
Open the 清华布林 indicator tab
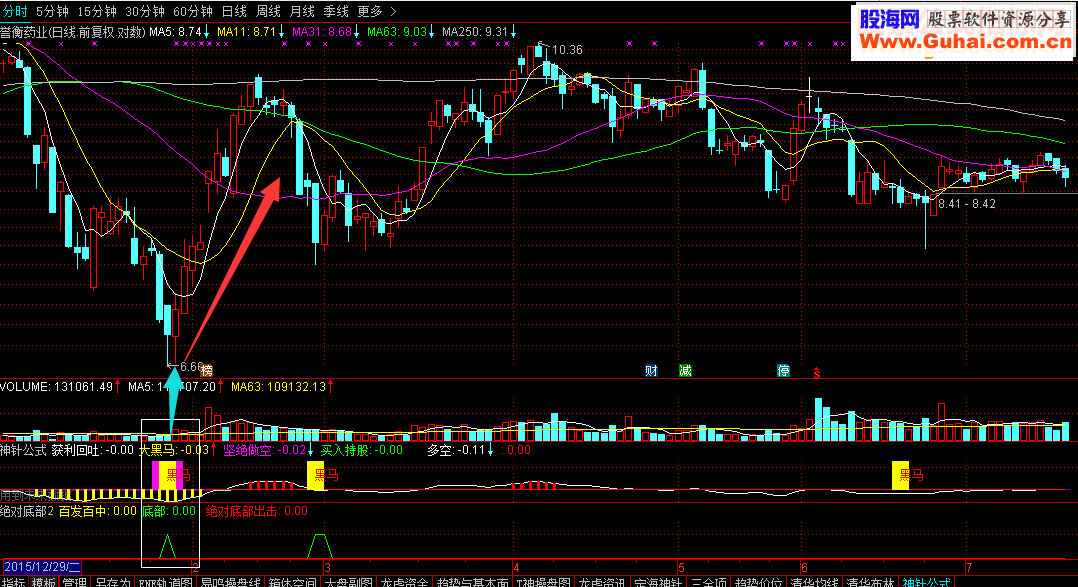[x=870, y=582]
